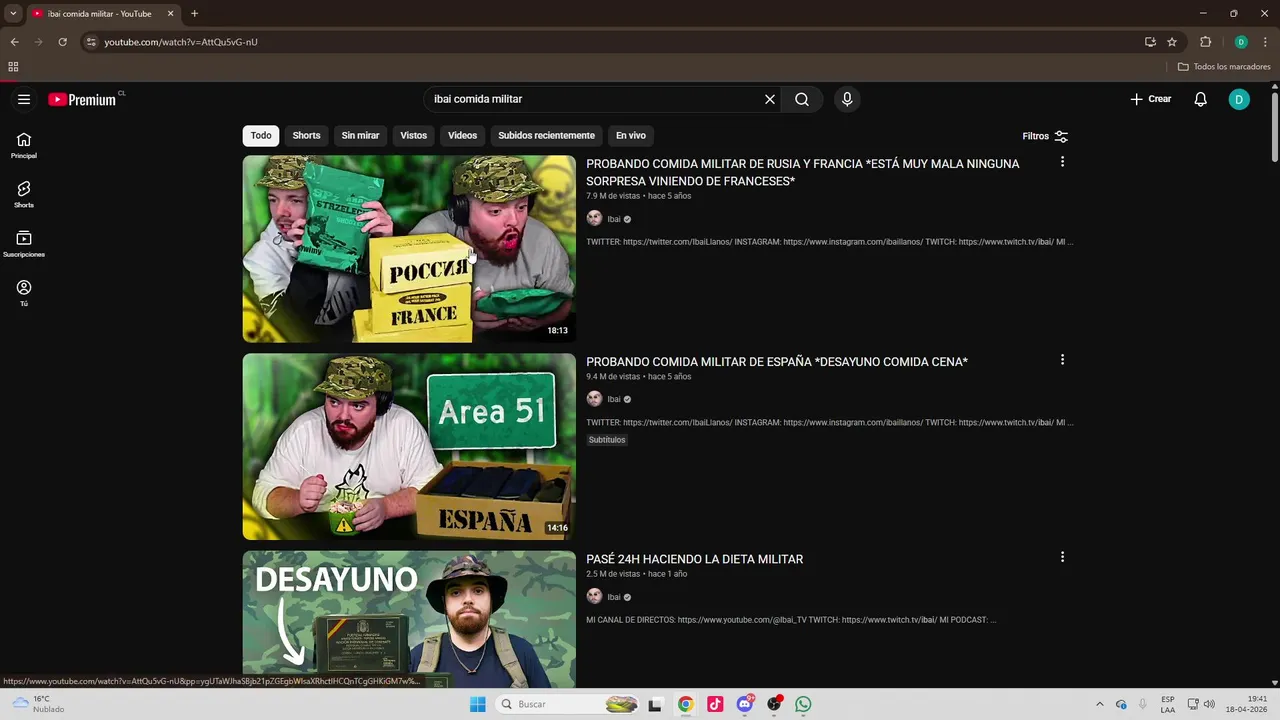Screen dimensions: 1280x720
Task: Click the Subtítulos badge on España video
Action: 607,440
